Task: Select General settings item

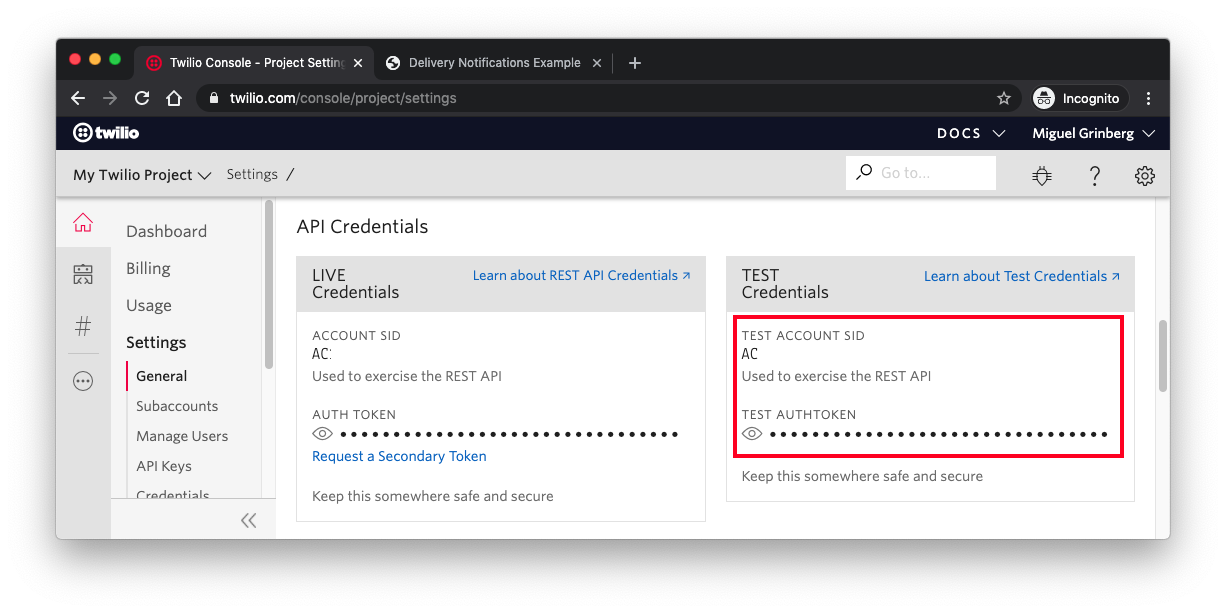Action: click(x=162, y=376)
